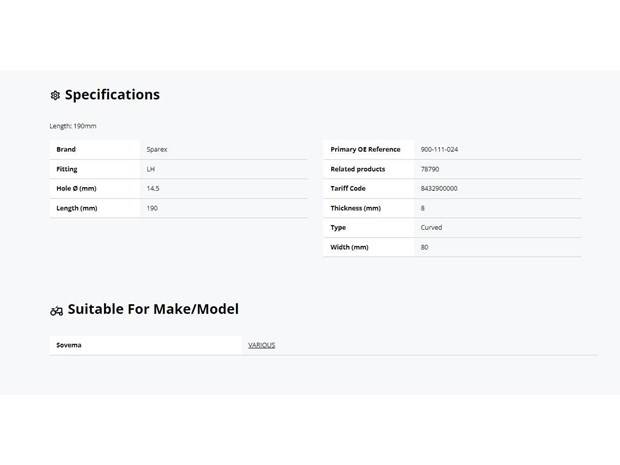Select the Sovema make row
Image resolution: width=620 pixels, height=465 pixels.
pyautogui.click(x=323, y=345)
